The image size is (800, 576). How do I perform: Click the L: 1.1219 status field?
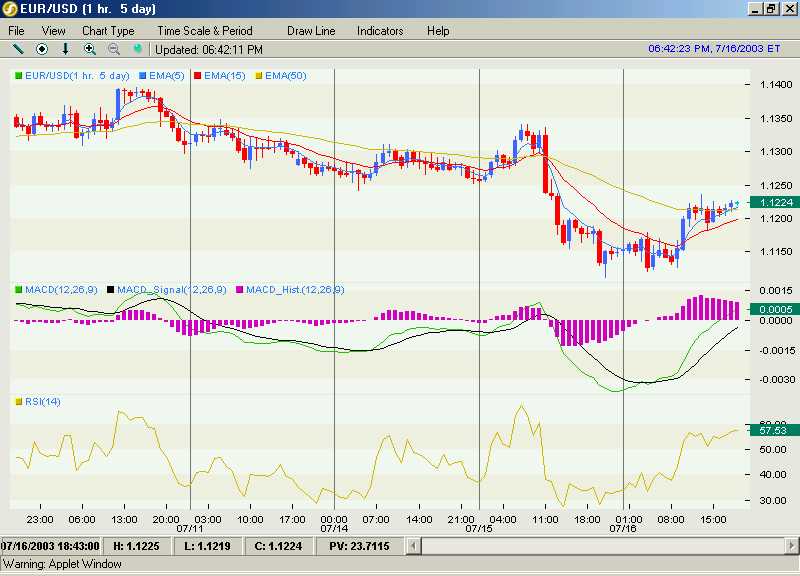[x=207, y=546]
